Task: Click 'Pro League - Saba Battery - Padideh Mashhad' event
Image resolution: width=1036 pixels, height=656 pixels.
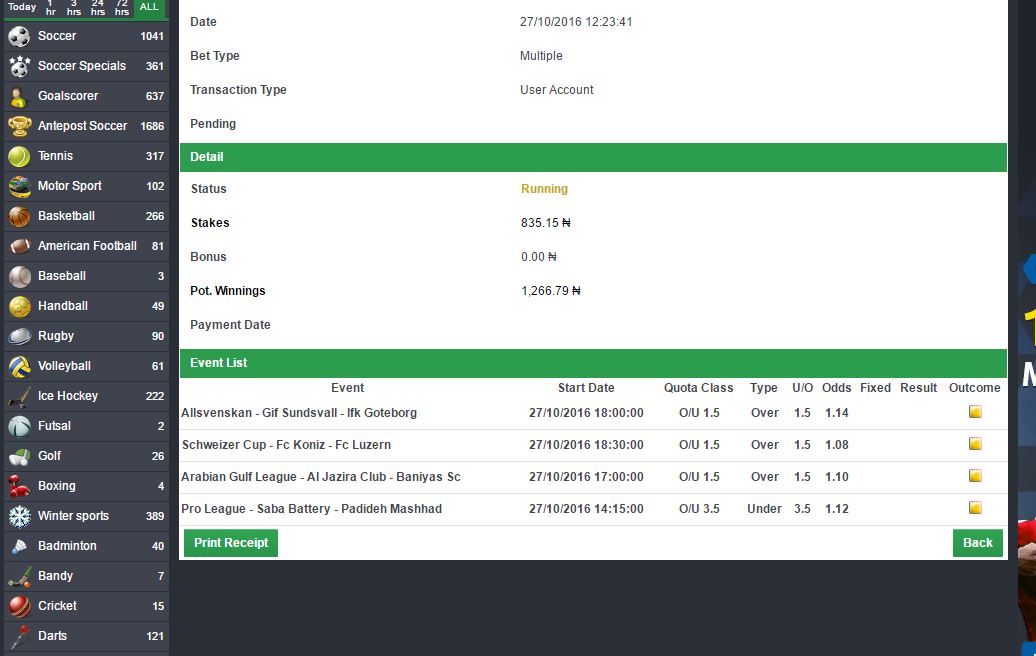Action: (312, 509)
